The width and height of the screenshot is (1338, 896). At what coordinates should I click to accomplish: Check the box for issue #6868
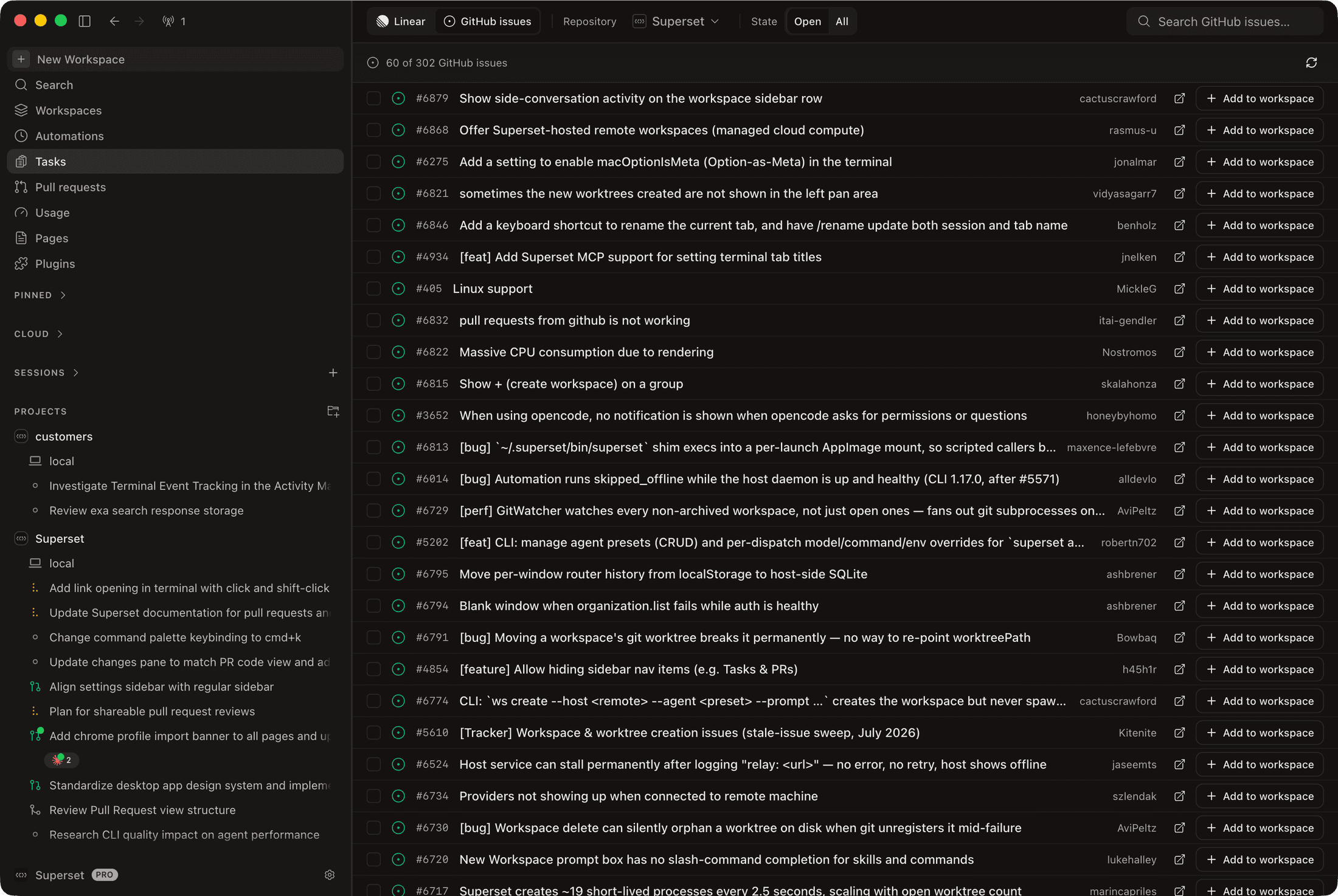373,130
